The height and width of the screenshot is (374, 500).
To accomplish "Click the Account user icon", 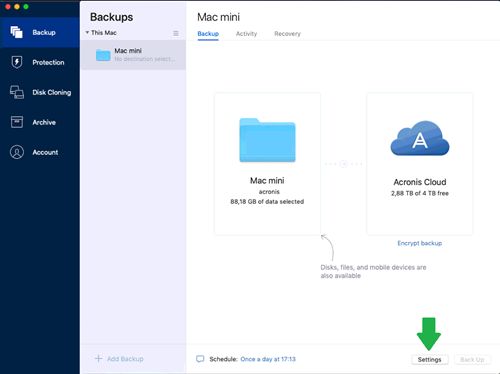I will point(17,152).
